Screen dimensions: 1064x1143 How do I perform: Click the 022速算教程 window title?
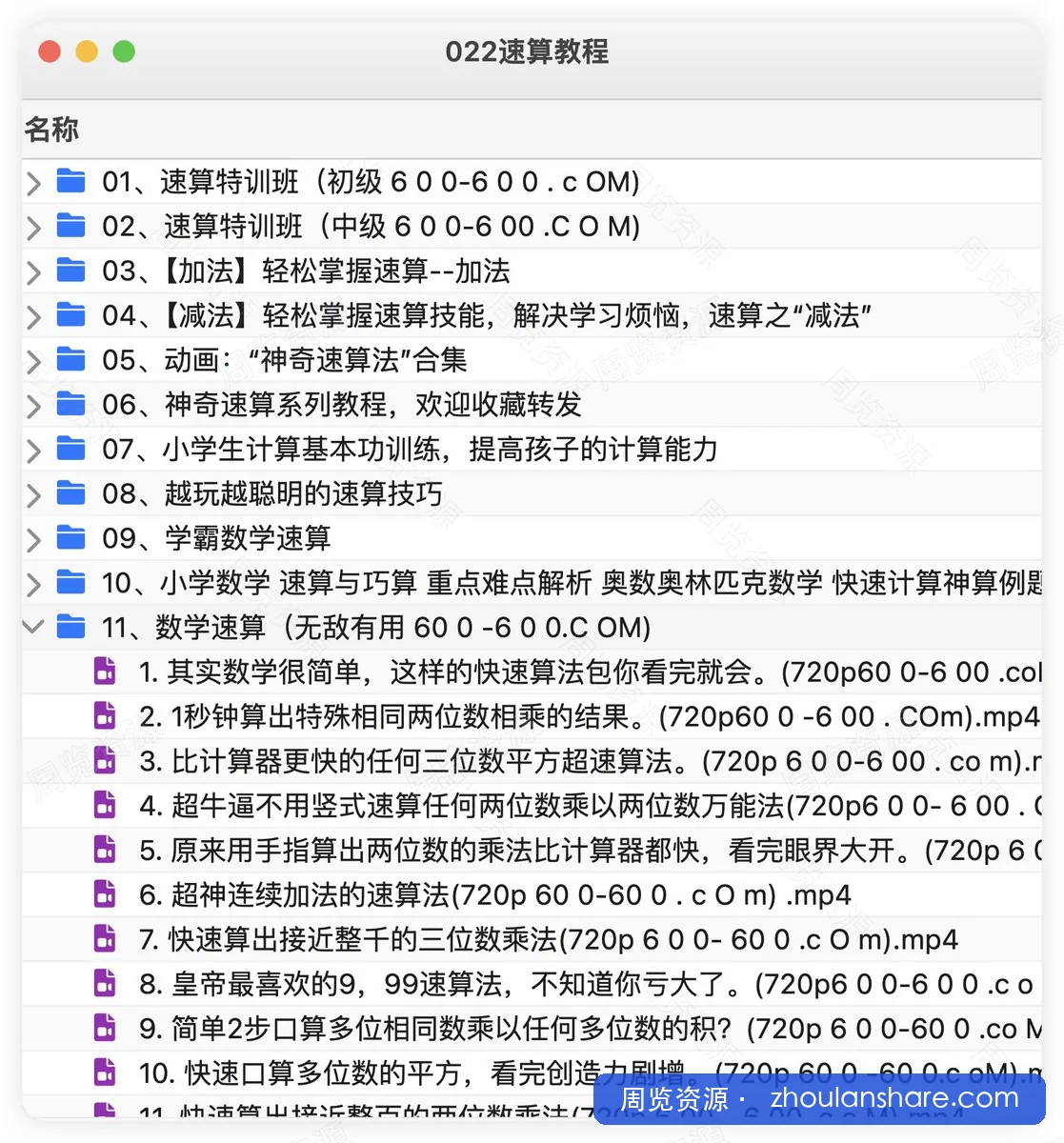point(527,51)
